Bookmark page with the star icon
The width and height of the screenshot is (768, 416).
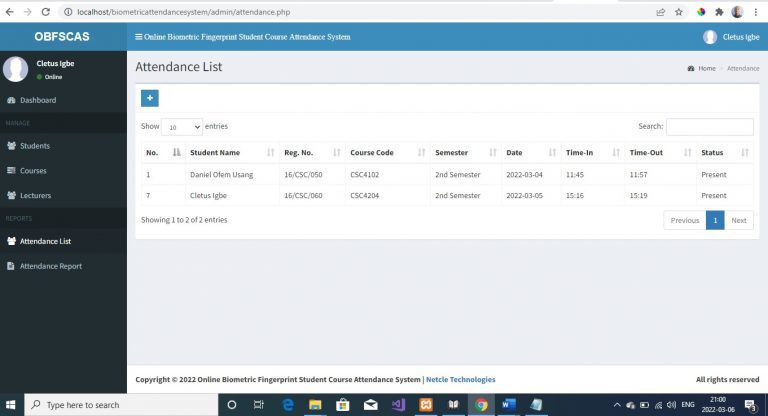point(678,12)
